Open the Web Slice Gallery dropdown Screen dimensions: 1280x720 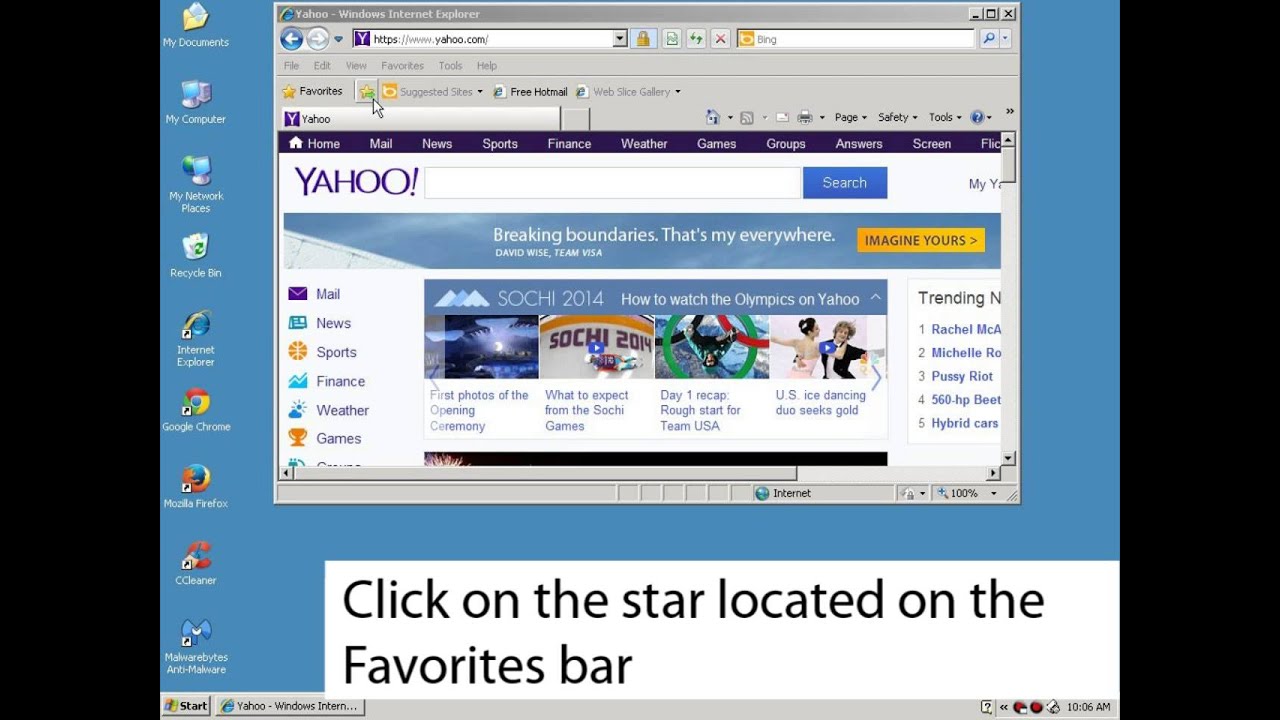point(628,92)
